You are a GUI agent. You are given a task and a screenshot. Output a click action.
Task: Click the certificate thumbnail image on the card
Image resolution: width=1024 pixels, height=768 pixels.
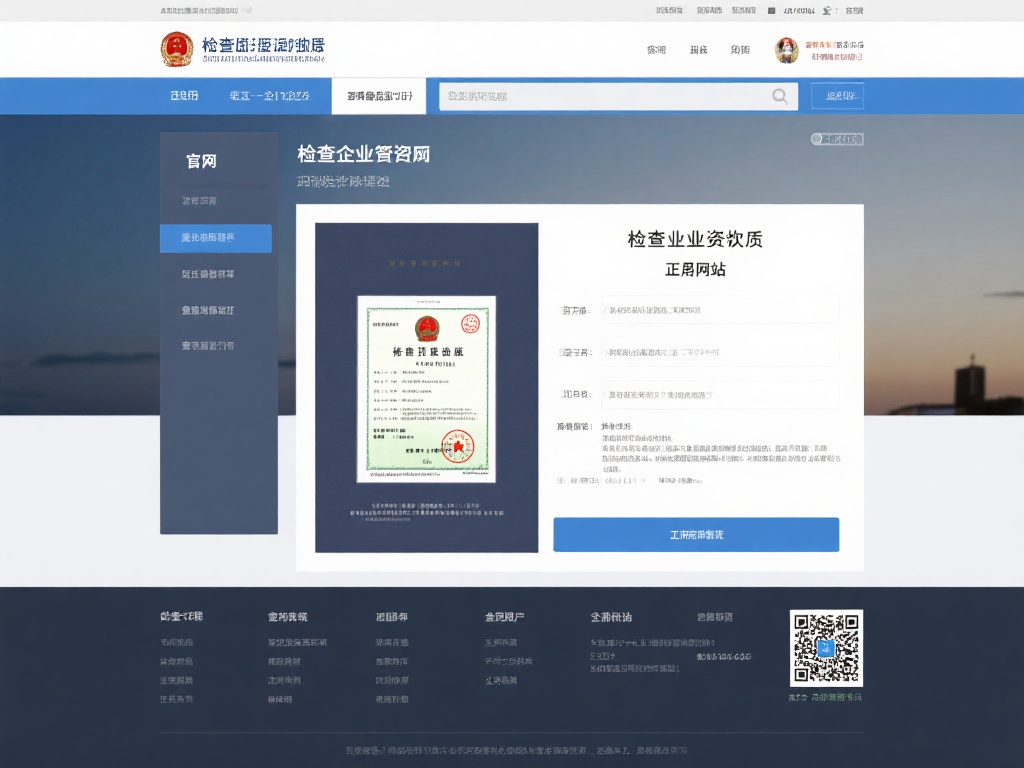[427, 389]
